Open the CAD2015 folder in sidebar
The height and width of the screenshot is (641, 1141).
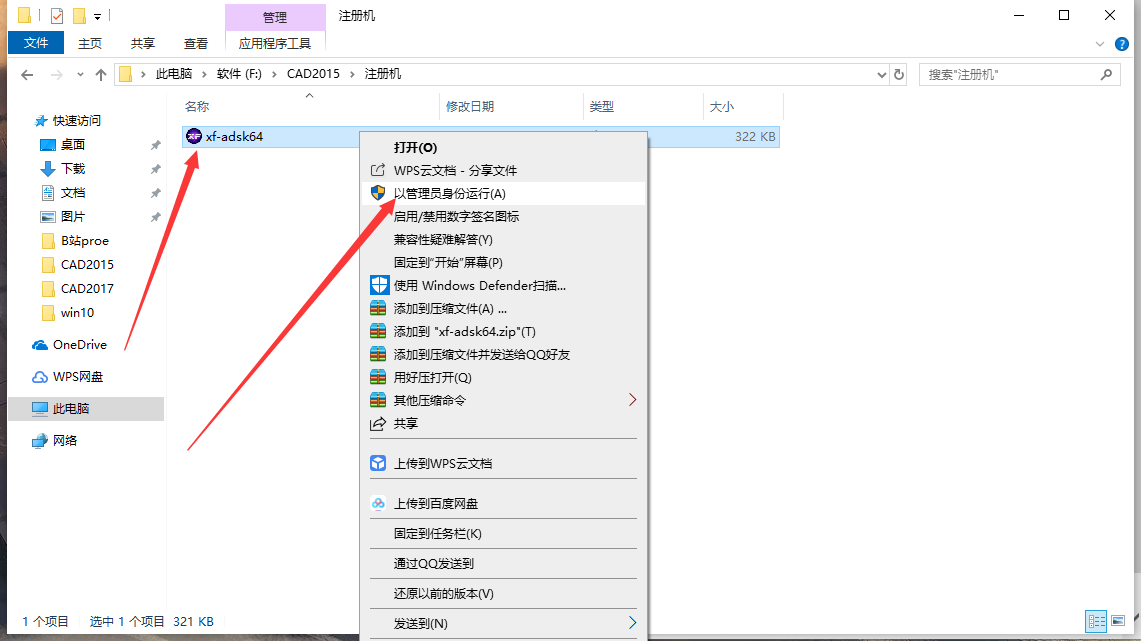[x=87, y=265]
